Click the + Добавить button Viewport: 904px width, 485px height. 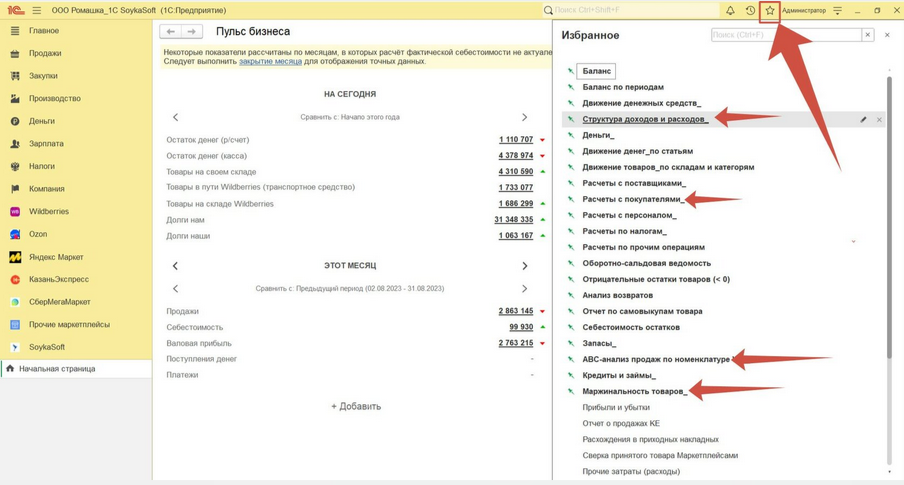[356, 407]
